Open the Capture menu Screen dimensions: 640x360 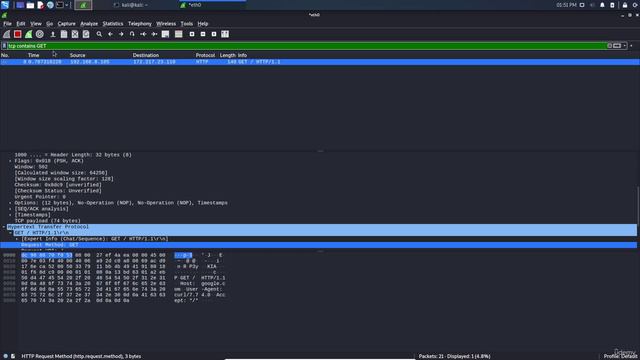click(x=67, y=24)
